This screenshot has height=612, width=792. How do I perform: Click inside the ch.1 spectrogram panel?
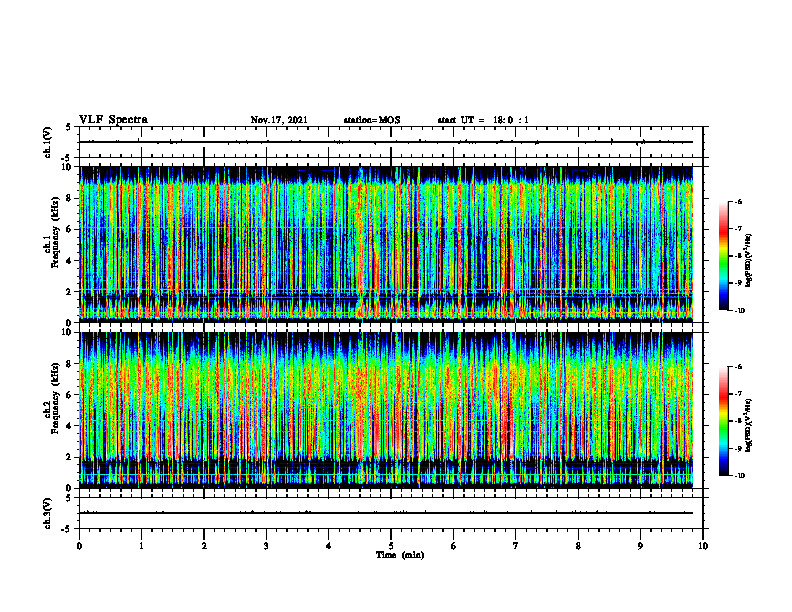(x=386, y=244)
